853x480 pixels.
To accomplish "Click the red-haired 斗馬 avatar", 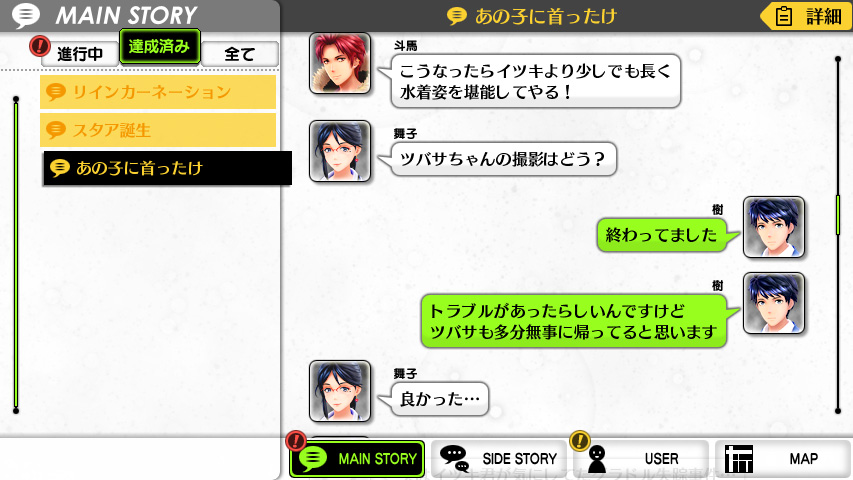I will [x=340, y=63].
